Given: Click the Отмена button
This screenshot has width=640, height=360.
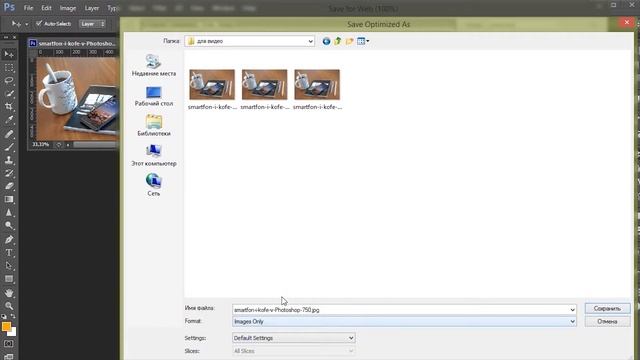Looking at the screenshot, I should 607,322.
